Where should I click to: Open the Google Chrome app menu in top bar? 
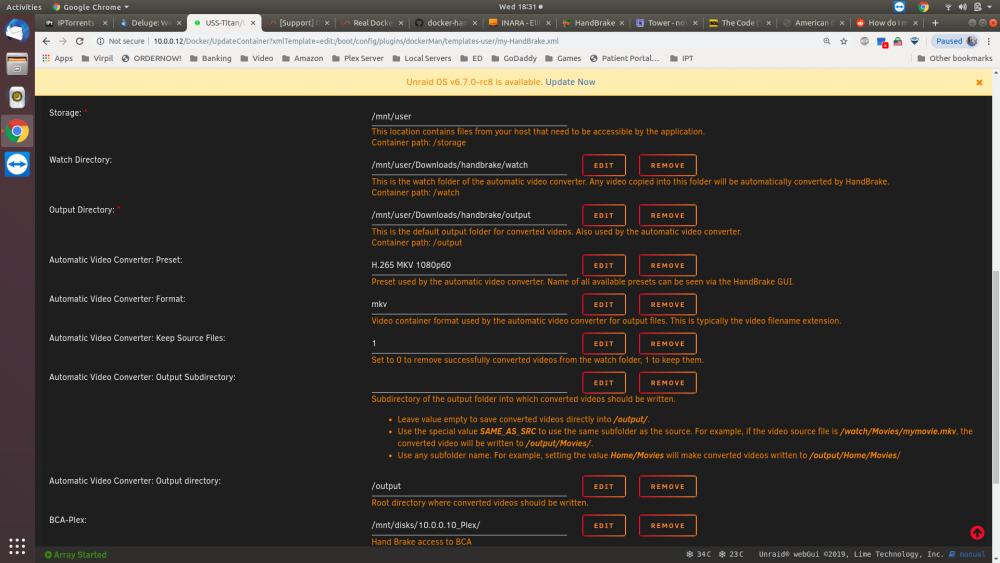coord(91,6)
